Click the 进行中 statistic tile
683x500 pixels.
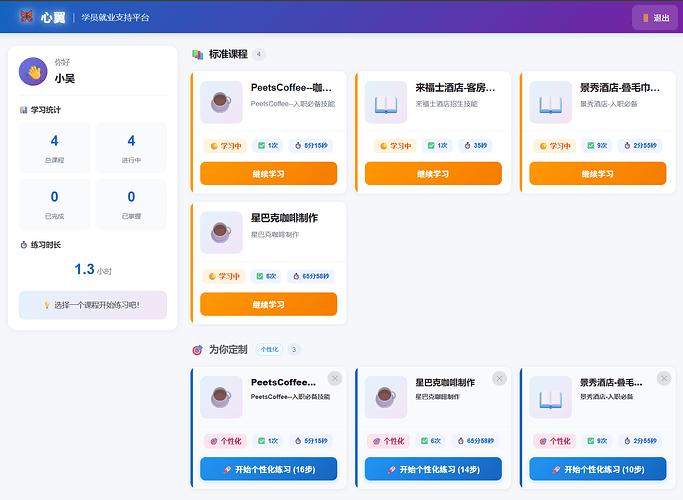pyautogui.click(x=131, y=148)
